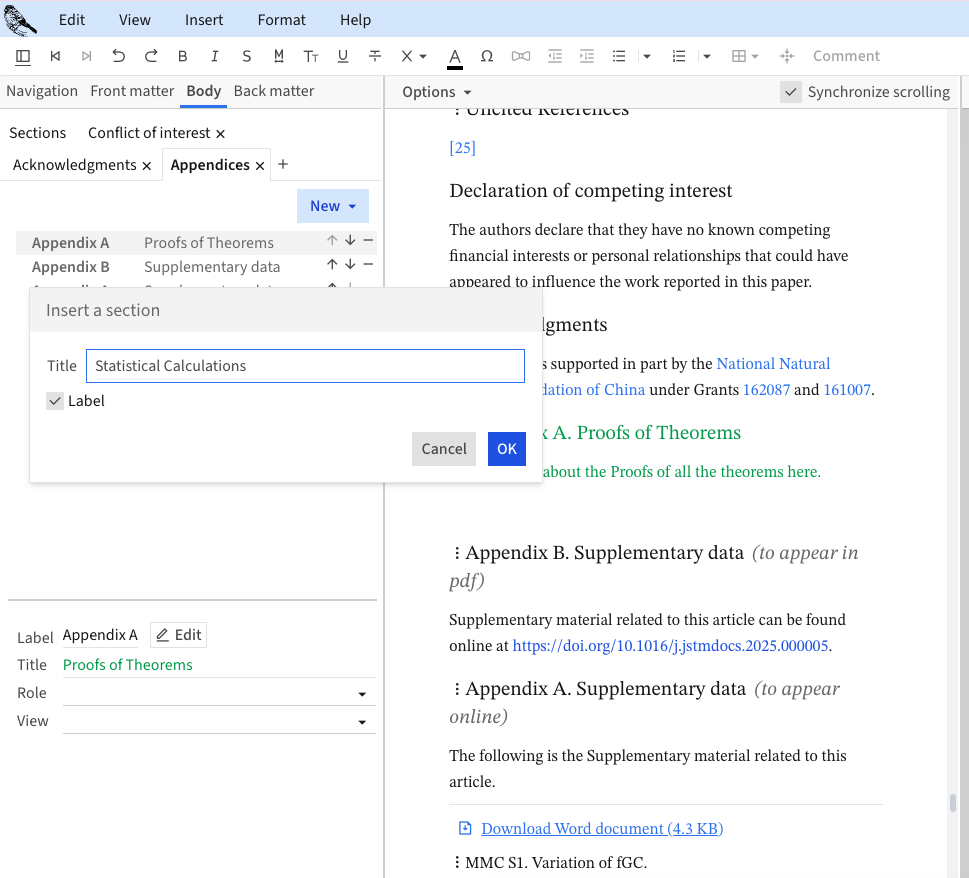Open the Format menu
Screen dimensions: 969x878
[281, 20]
